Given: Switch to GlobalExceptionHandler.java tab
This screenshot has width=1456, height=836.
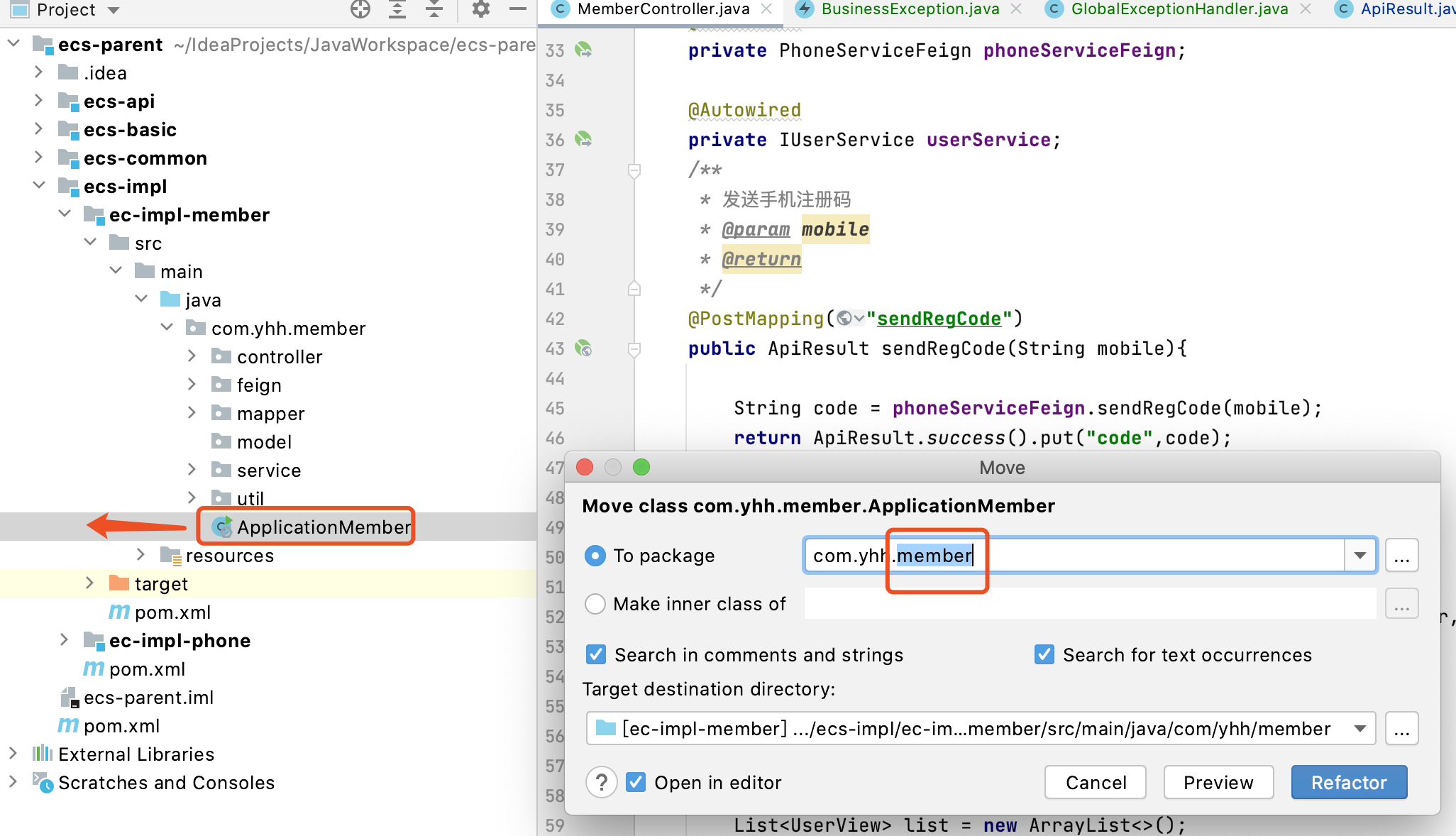Looking at the screenshot, I should pos(1179,9).
